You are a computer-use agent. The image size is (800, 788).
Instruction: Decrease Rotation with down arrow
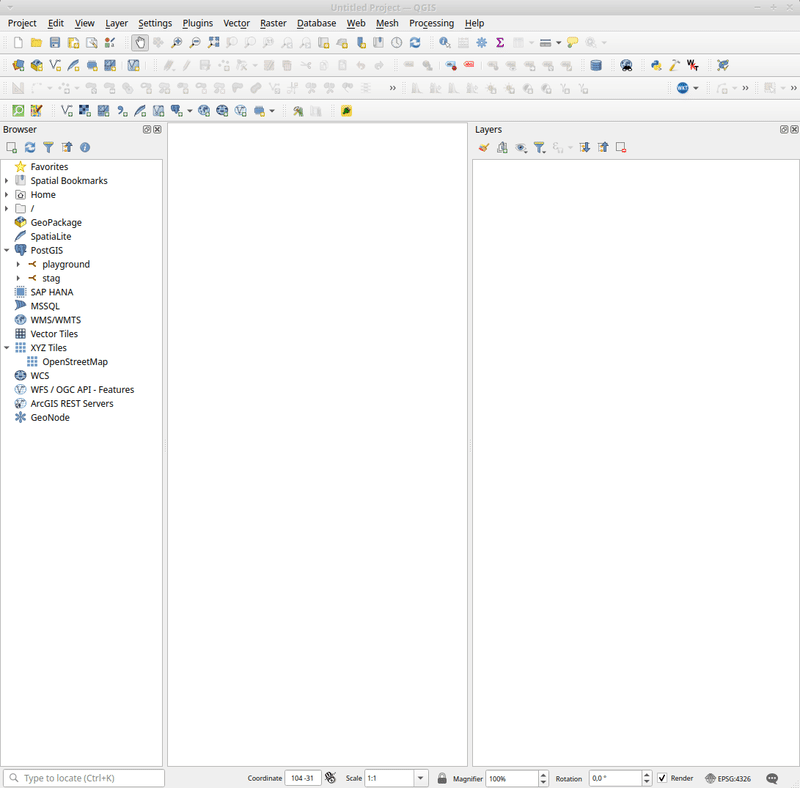pyautogui.click(x=647, y=782)
